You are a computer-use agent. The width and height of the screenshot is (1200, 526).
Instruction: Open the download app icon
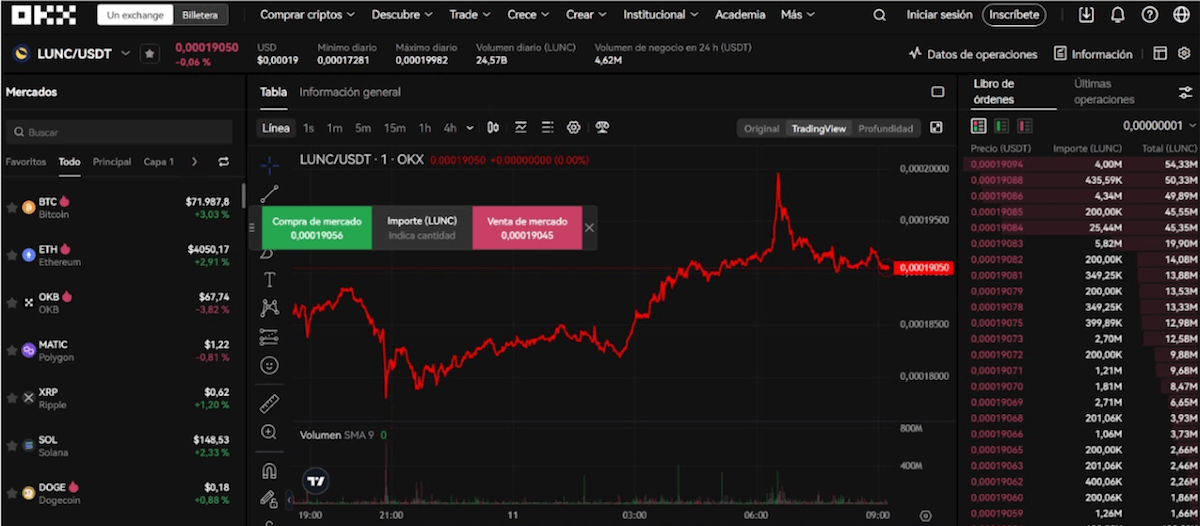pos(1087,15)
